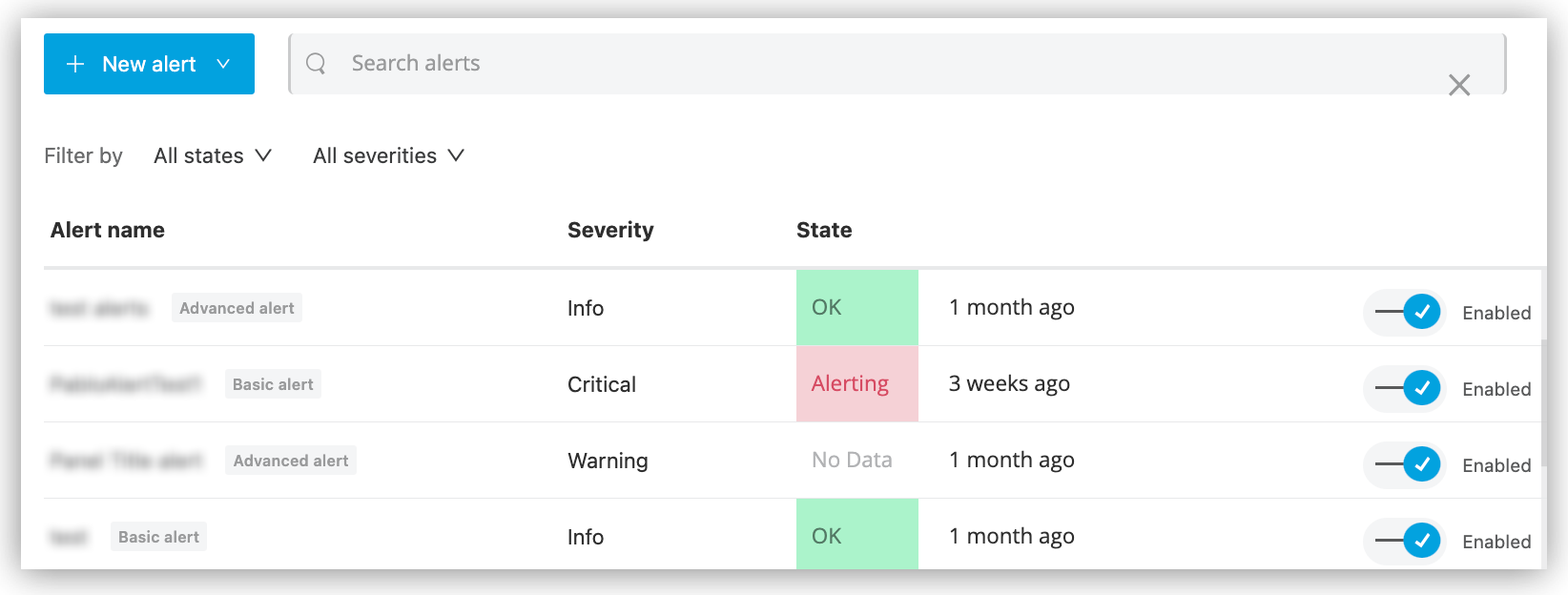The image size is (1568, 595).
Task: Select the Severity column header
Action: pyautogui.click(x=610, y=230)
